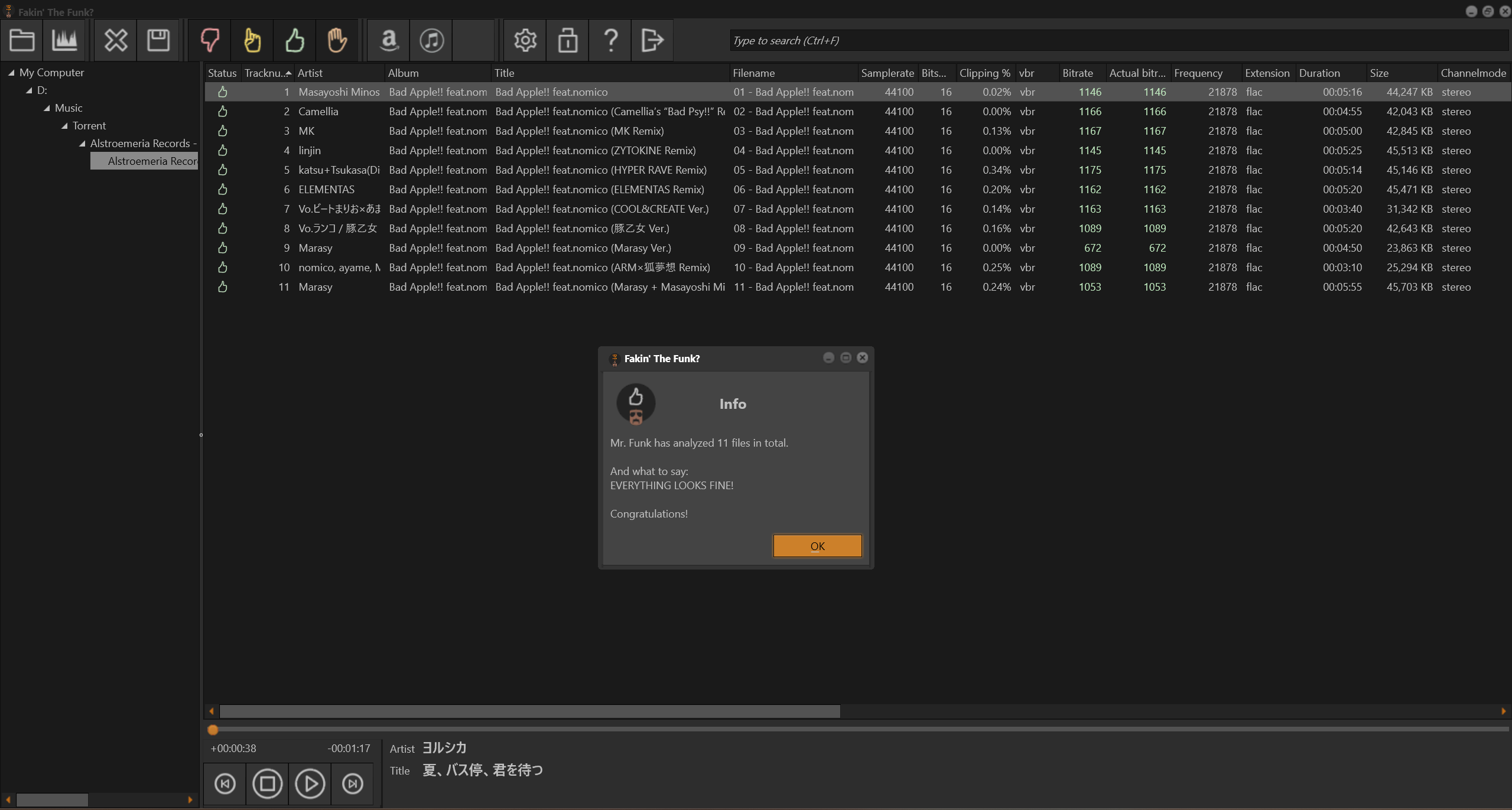Screen dimensions: 1512x810
Task: Collapse the Torrent folder node
Action: (x=64, y=126)
